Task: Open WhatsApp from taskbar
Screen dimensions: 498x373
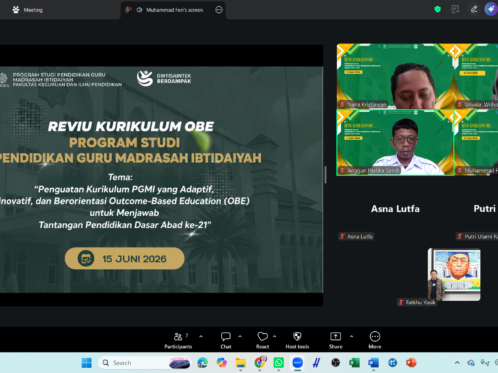Action: point(278,363)
